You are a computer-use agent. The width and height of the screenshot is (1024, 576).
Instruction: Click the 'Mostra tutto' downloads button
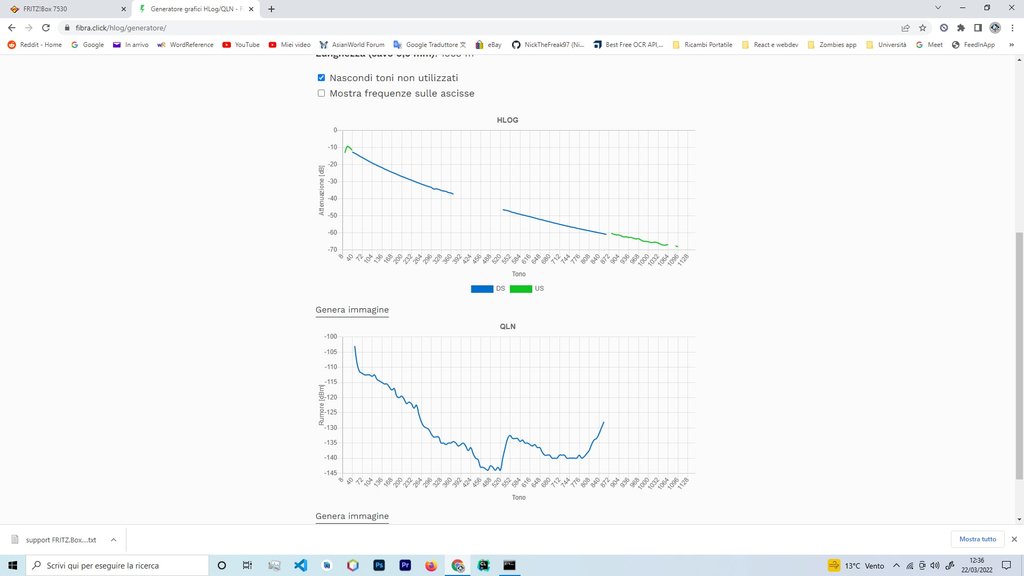tap(977, 539)
